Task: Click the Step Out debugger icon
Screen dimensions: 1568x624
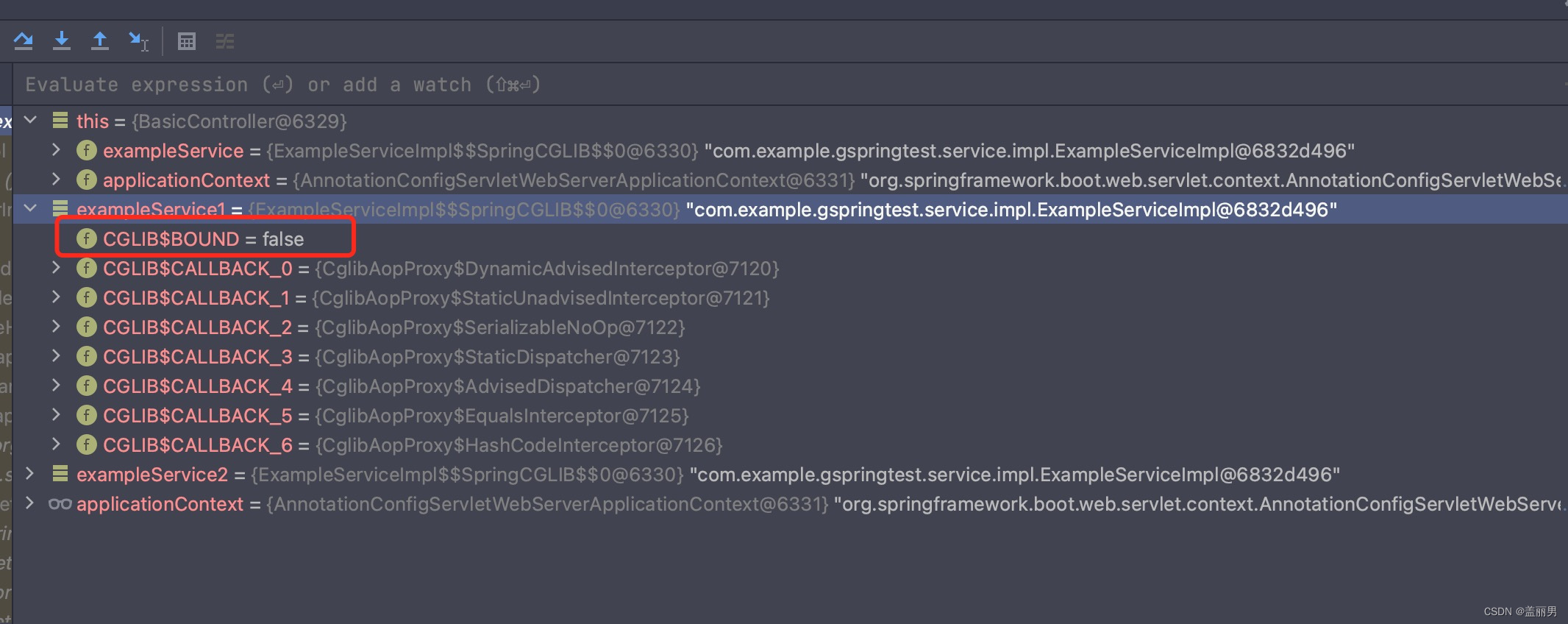Action: point(100,40)
